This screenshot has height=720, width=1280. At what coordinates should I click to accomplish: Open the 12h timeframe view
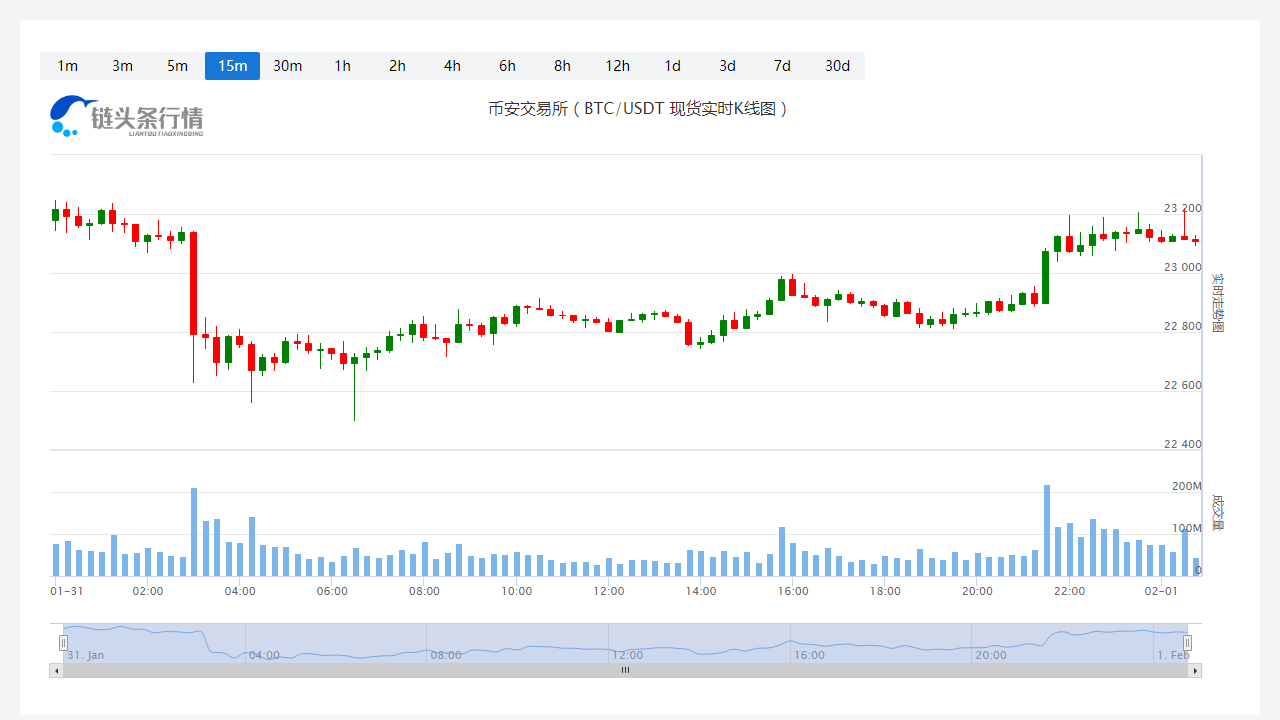(x=617, y=66)
